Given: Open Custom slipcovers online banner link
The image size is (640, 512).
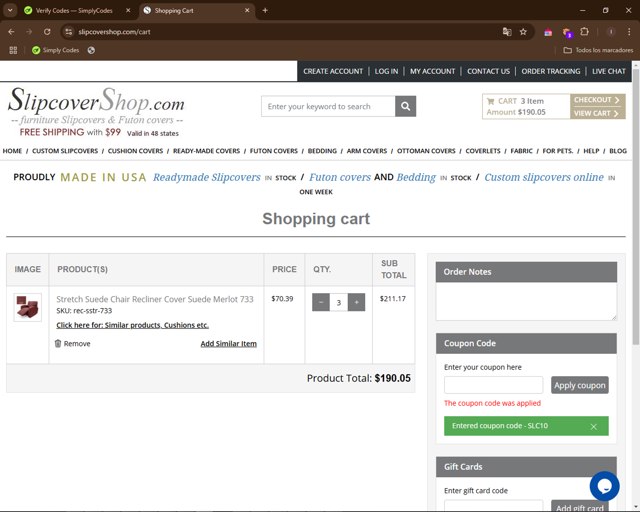Looking at the screenshot, I should [x=544, y=177].
